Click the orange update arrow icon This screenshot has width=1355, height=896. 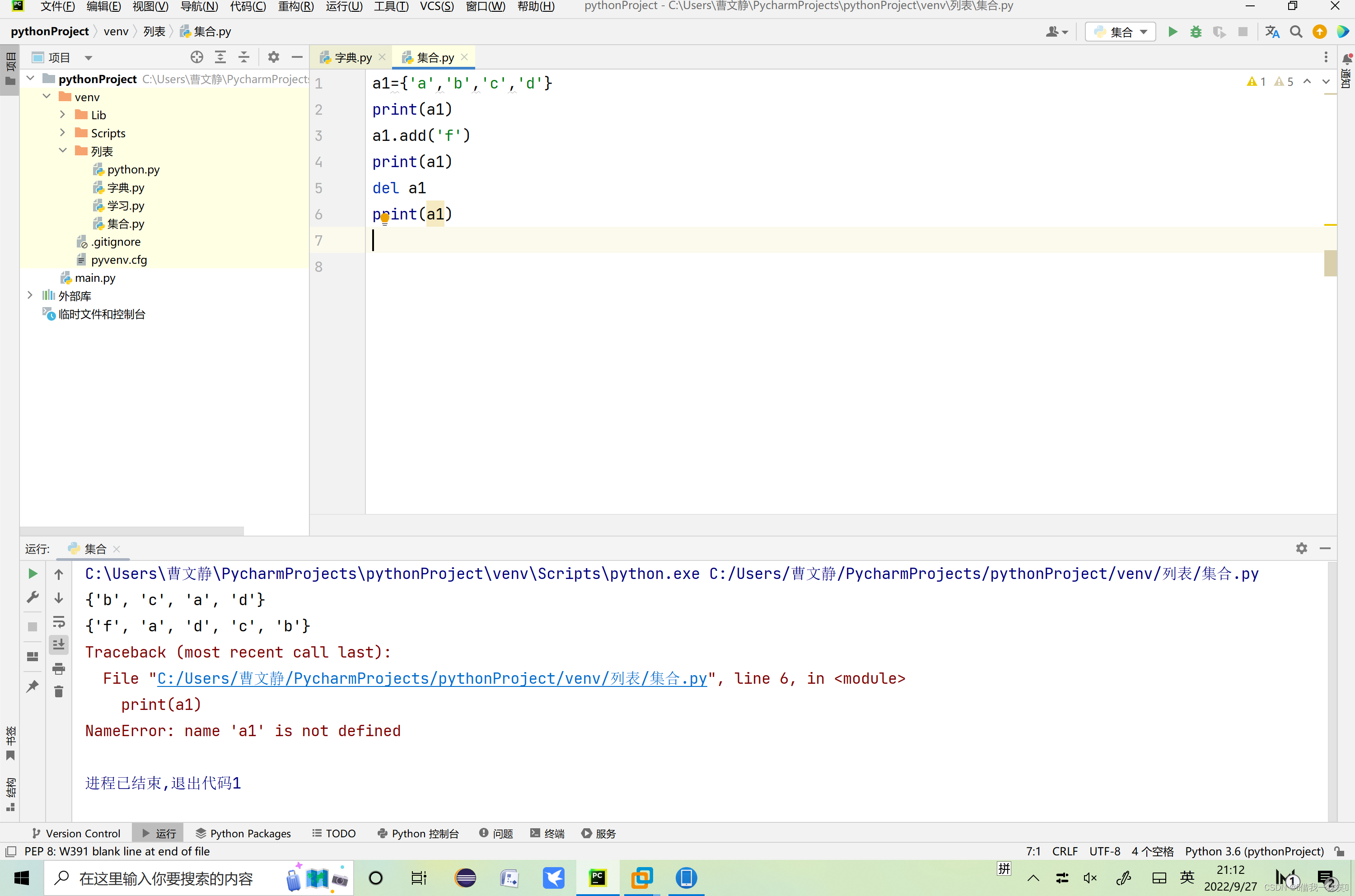coord(1320,32)
